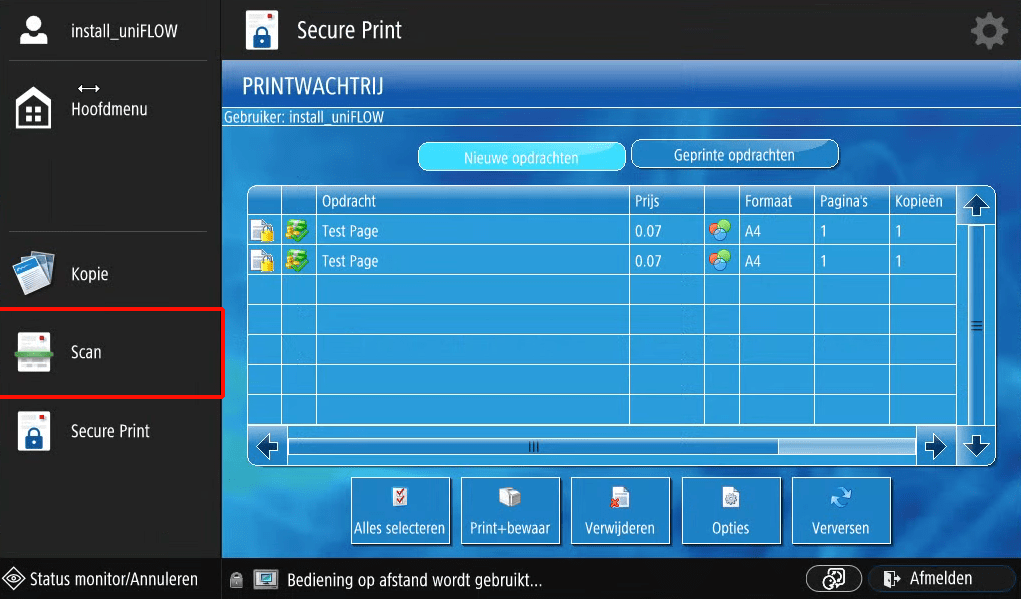Click the user profile icon for install_uniFLOW

tap(33, 29)
